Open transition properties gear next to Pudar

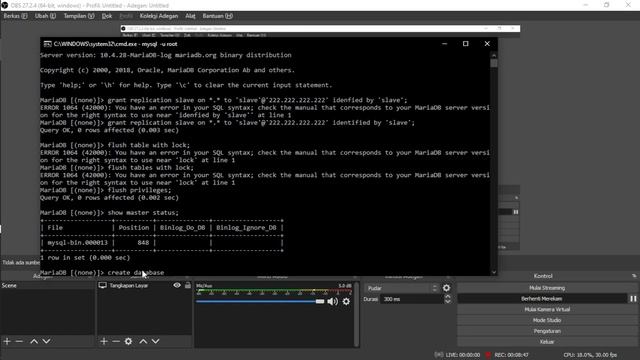[447, 288]
